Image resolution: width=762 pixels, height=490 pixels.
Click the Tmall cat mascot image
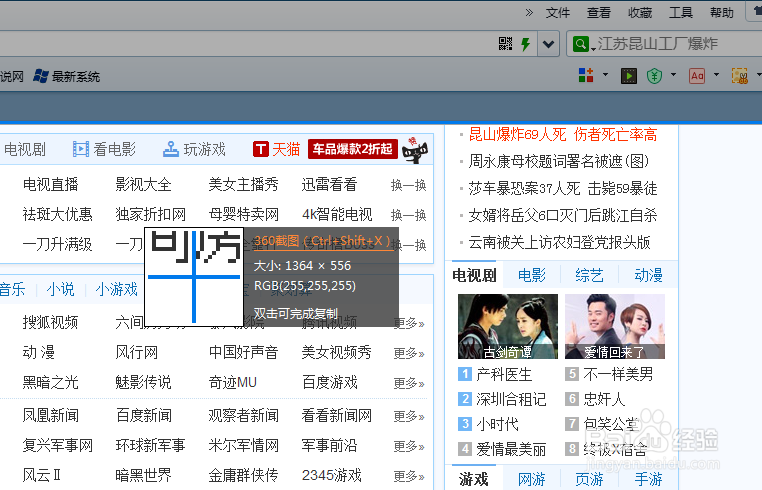click(x=415, y=151)
